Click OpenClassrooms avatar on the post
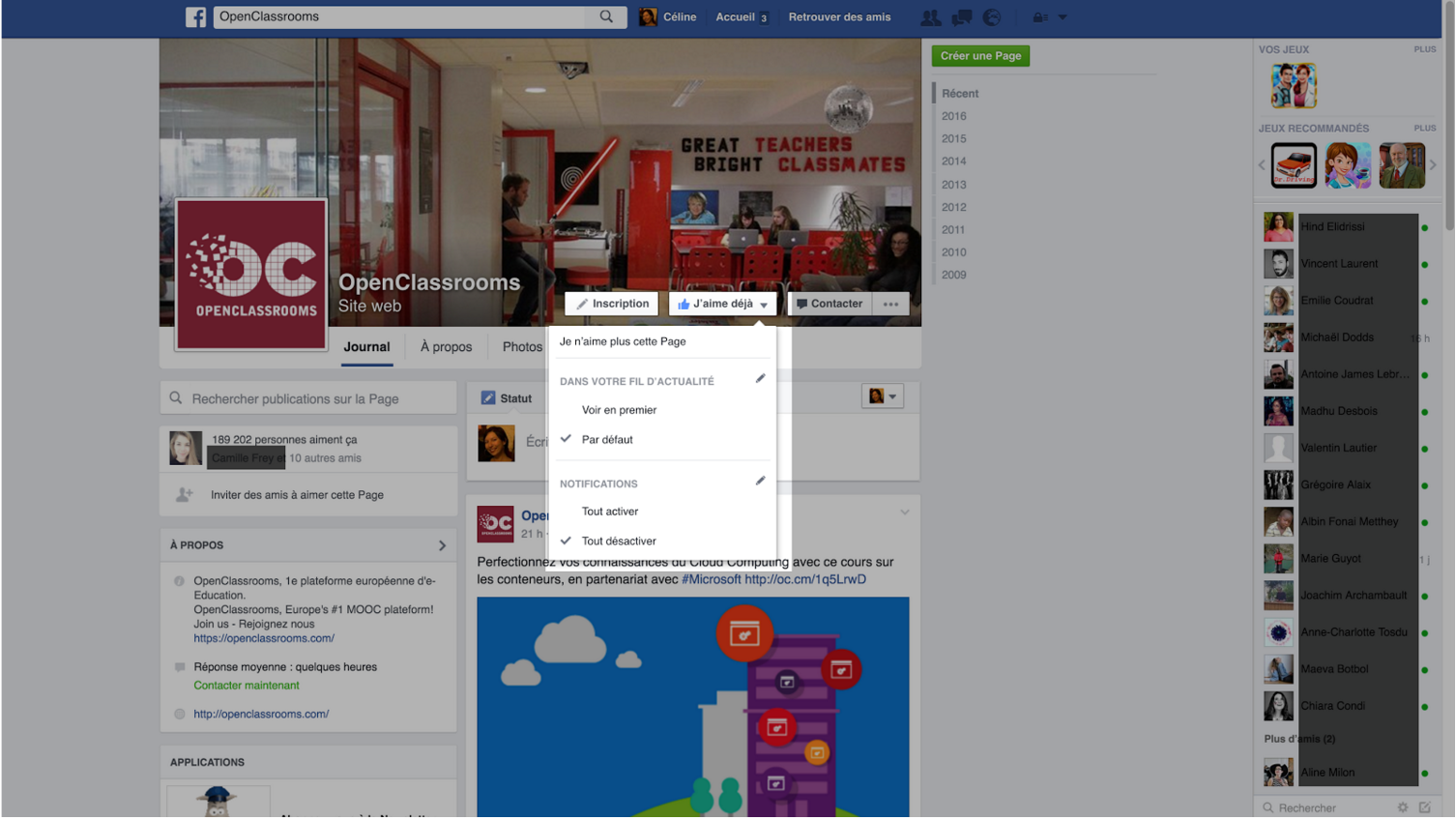This screenshot has width=1456, height=820. point(495,524)
